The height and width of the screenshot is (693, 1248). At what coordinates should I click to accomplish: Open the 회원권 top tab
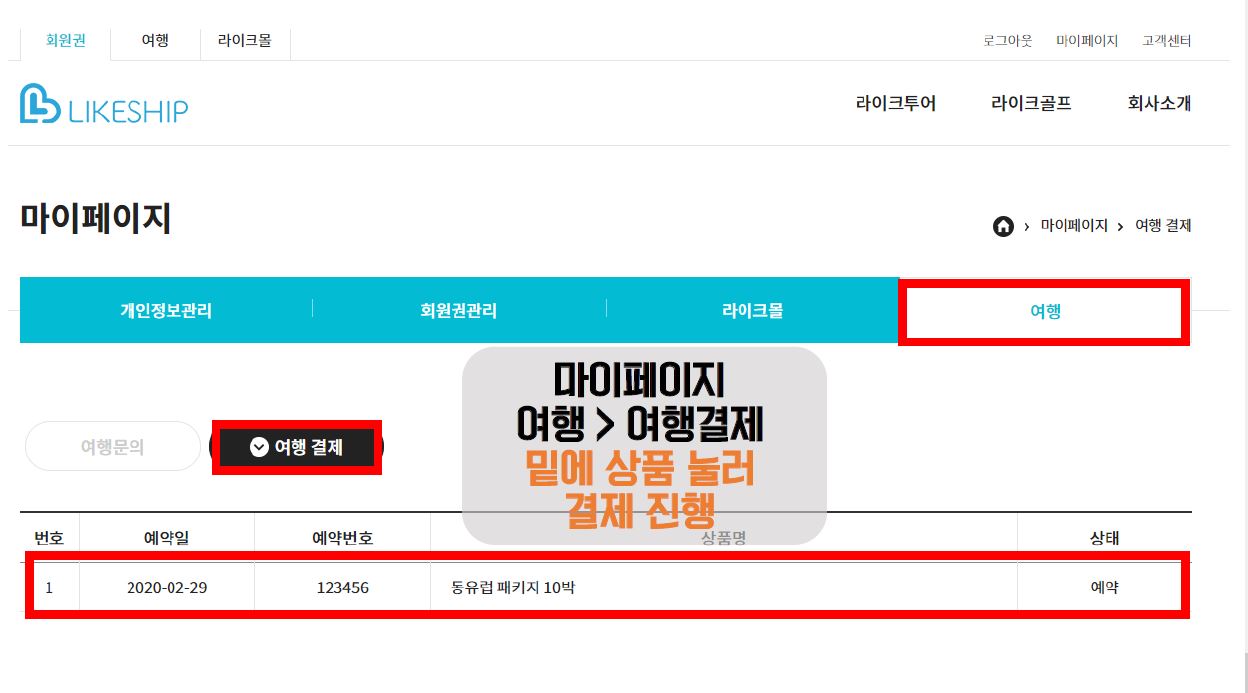[x=66, y=41]
